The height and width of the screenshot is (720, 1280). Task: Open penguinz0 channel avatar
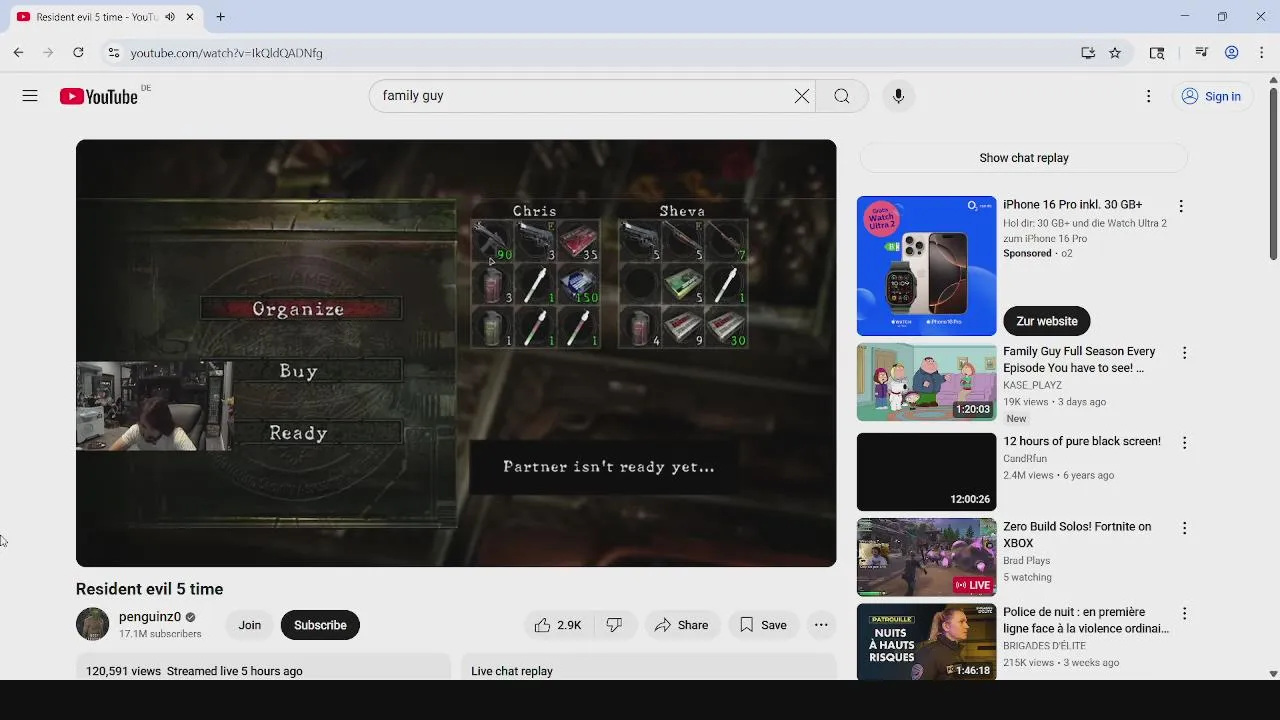(x=92, y=624)
